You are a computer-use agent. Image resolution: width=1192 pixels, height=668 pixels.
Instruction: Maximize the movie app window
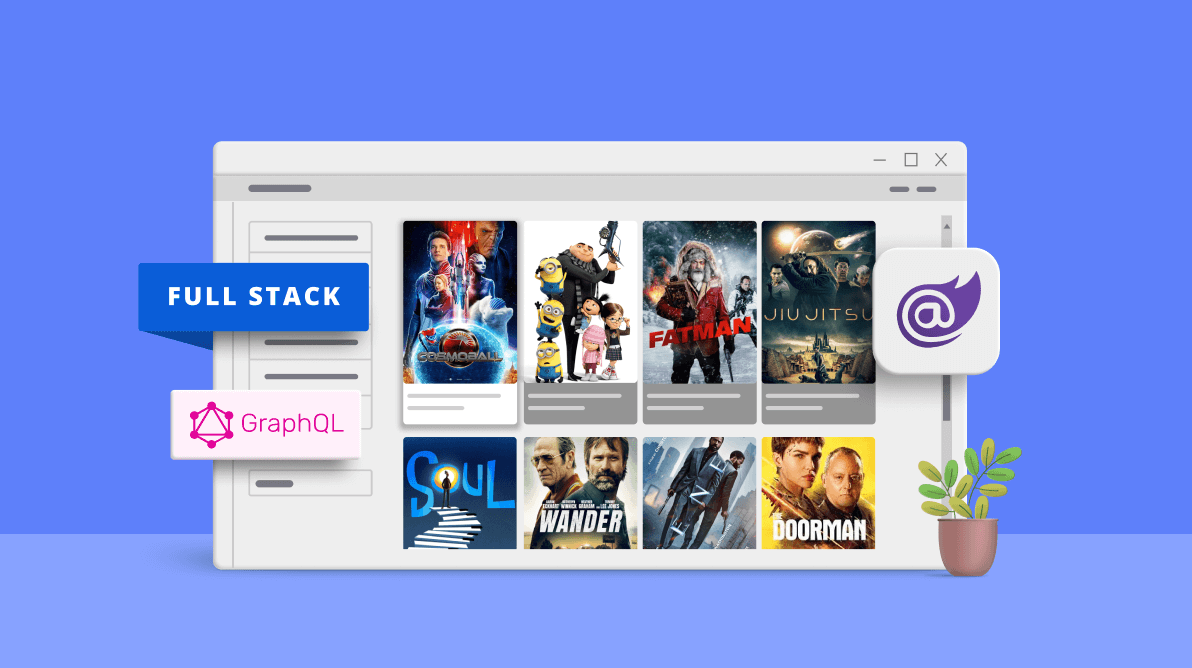(x=911, y=160)
